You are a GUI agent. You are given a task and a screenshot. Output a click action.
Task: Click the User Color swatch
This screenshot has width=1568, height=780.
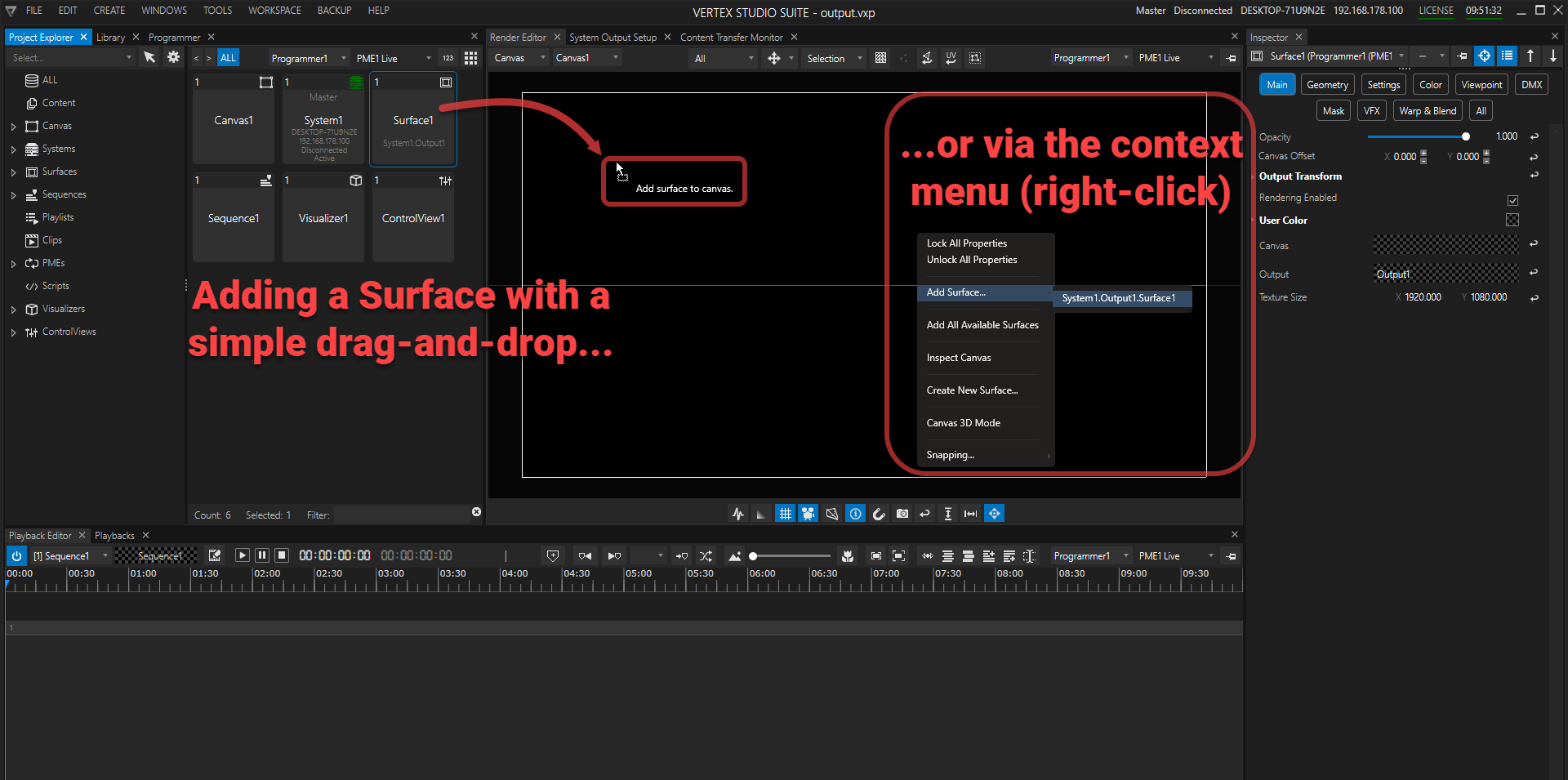1512,220
